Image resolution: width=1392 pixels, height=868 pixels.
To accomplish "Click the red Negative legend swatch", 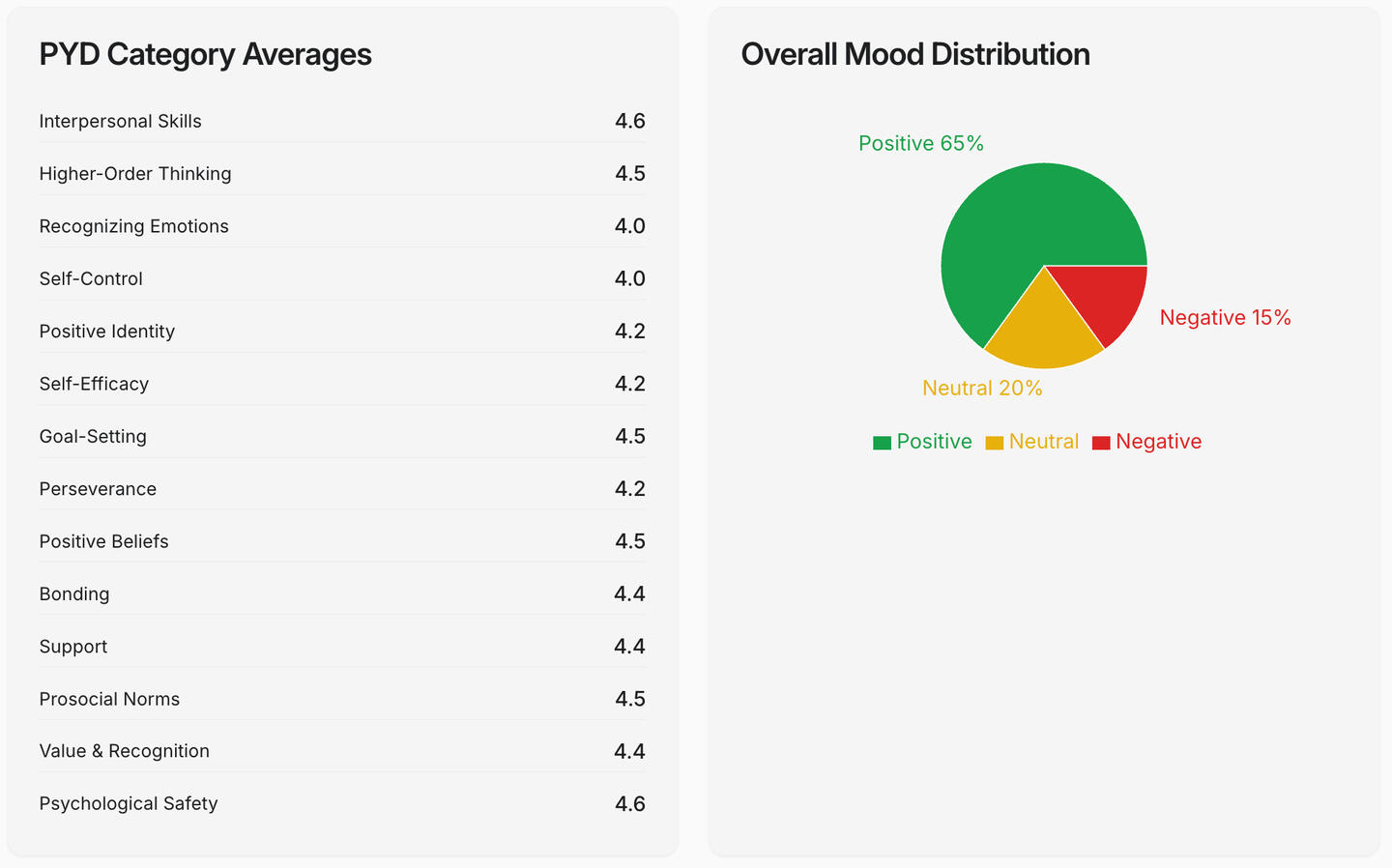I will pos(1101,443).
